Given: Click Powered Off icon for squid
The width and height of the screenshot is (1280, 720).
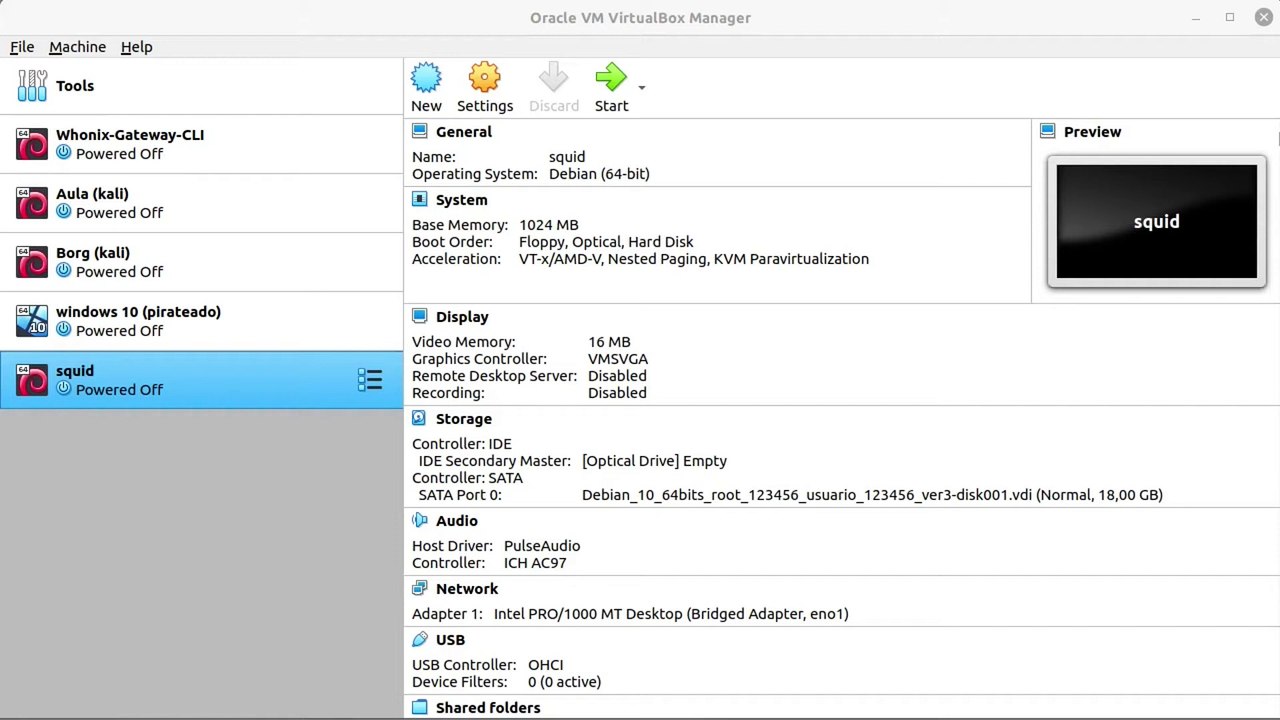Looking at the screenshot, I should click(x=64, y=388).
